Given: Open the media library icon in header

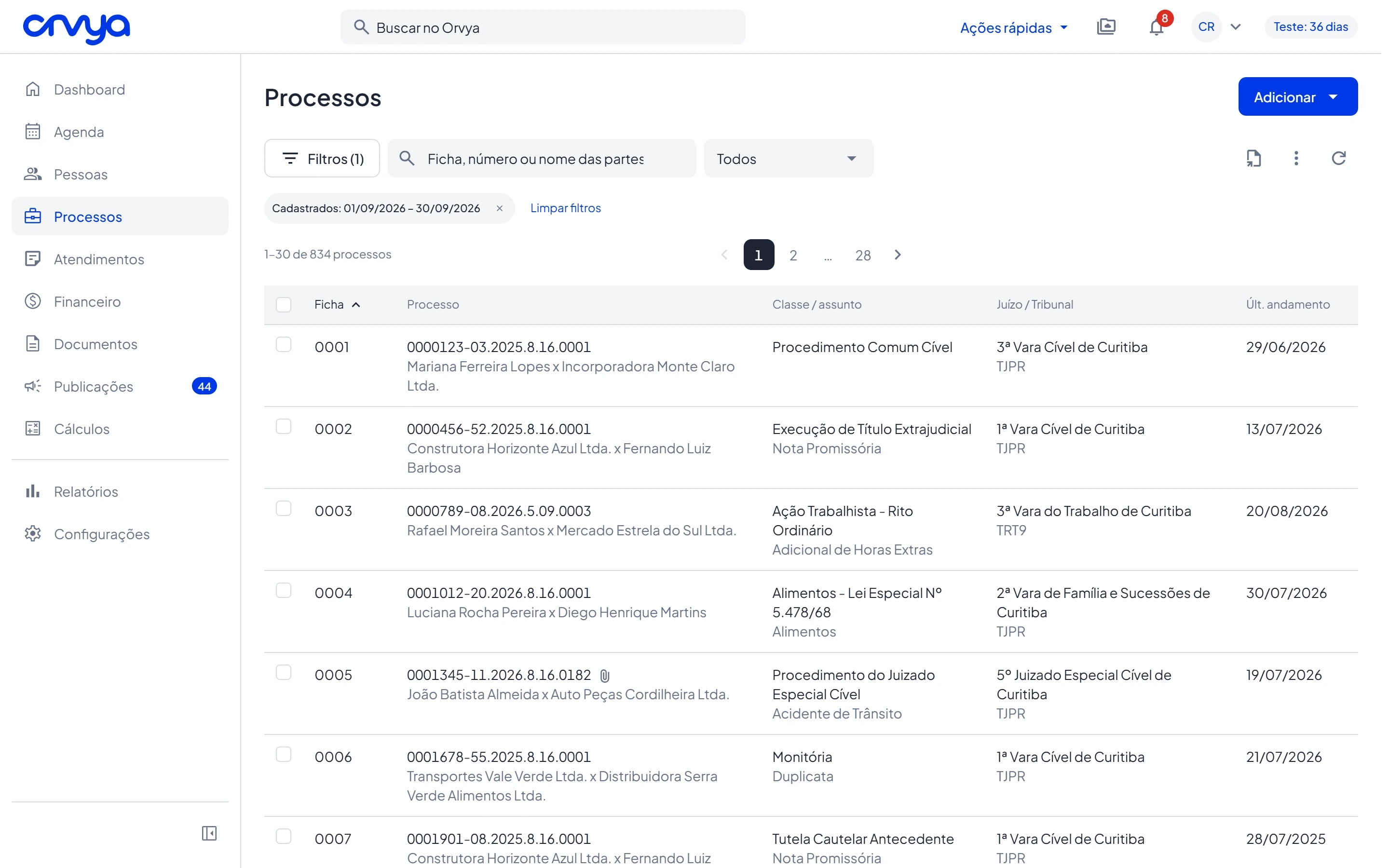Looking at the screenshot, I should pyautogui.click(x=1106, y=27).
